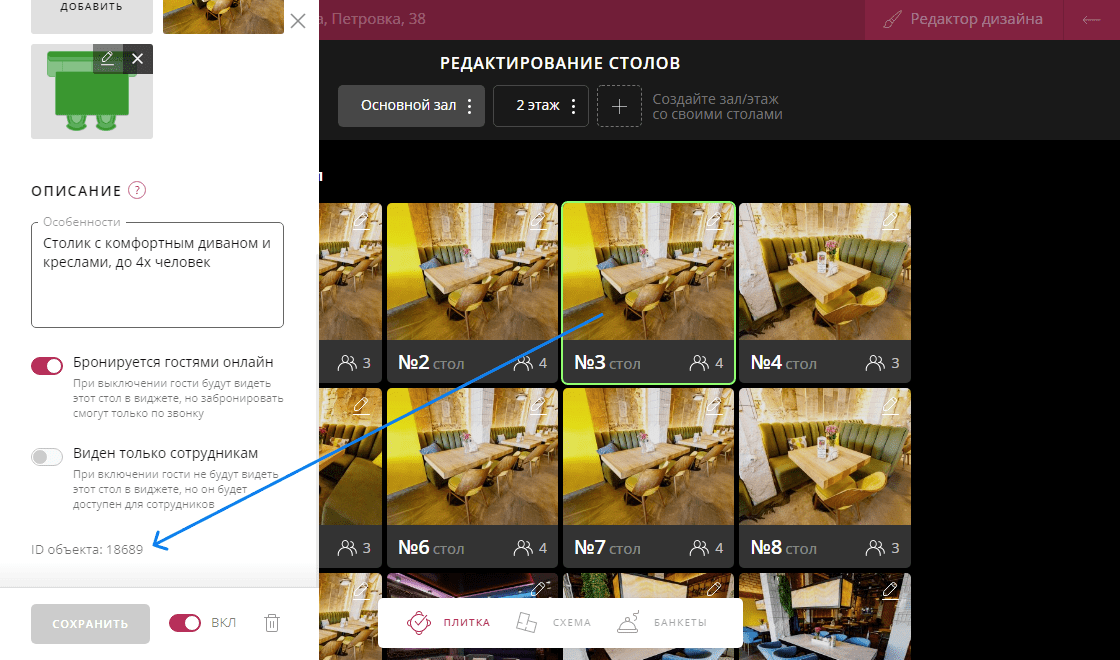
Task: Switch to the Схема view tab
Action: (x=553, y=622)
